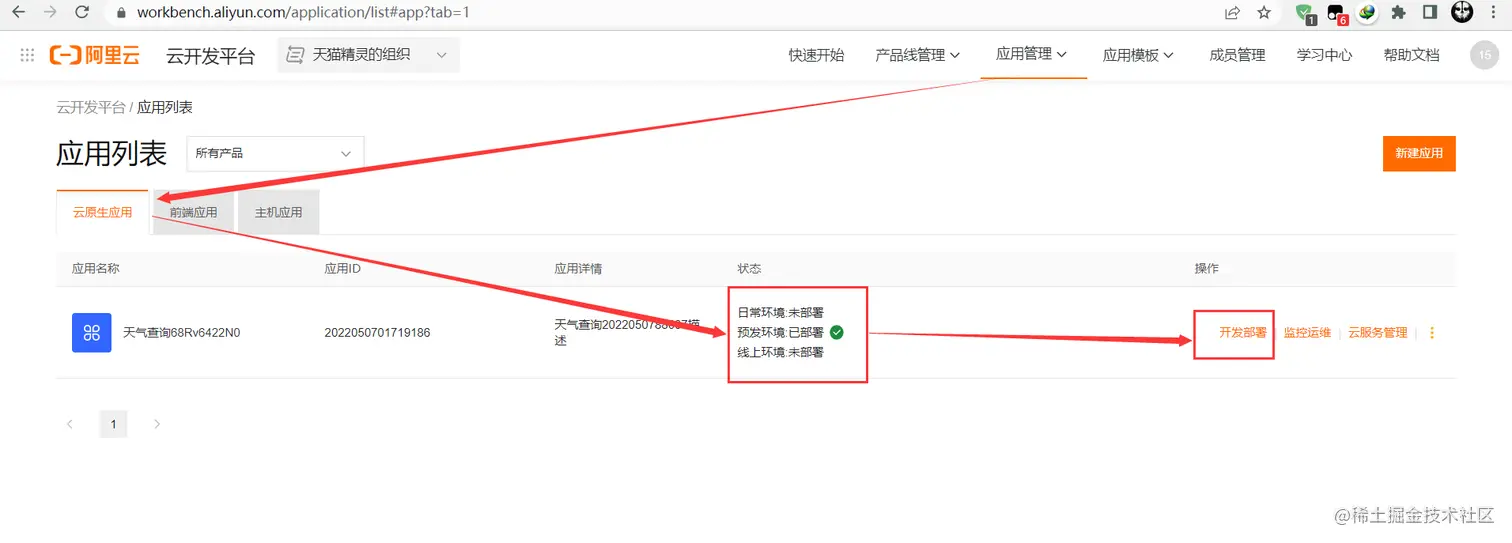Click the 操作 column header
This screenshot has width=1512, height=543.
pos(1207,269)
